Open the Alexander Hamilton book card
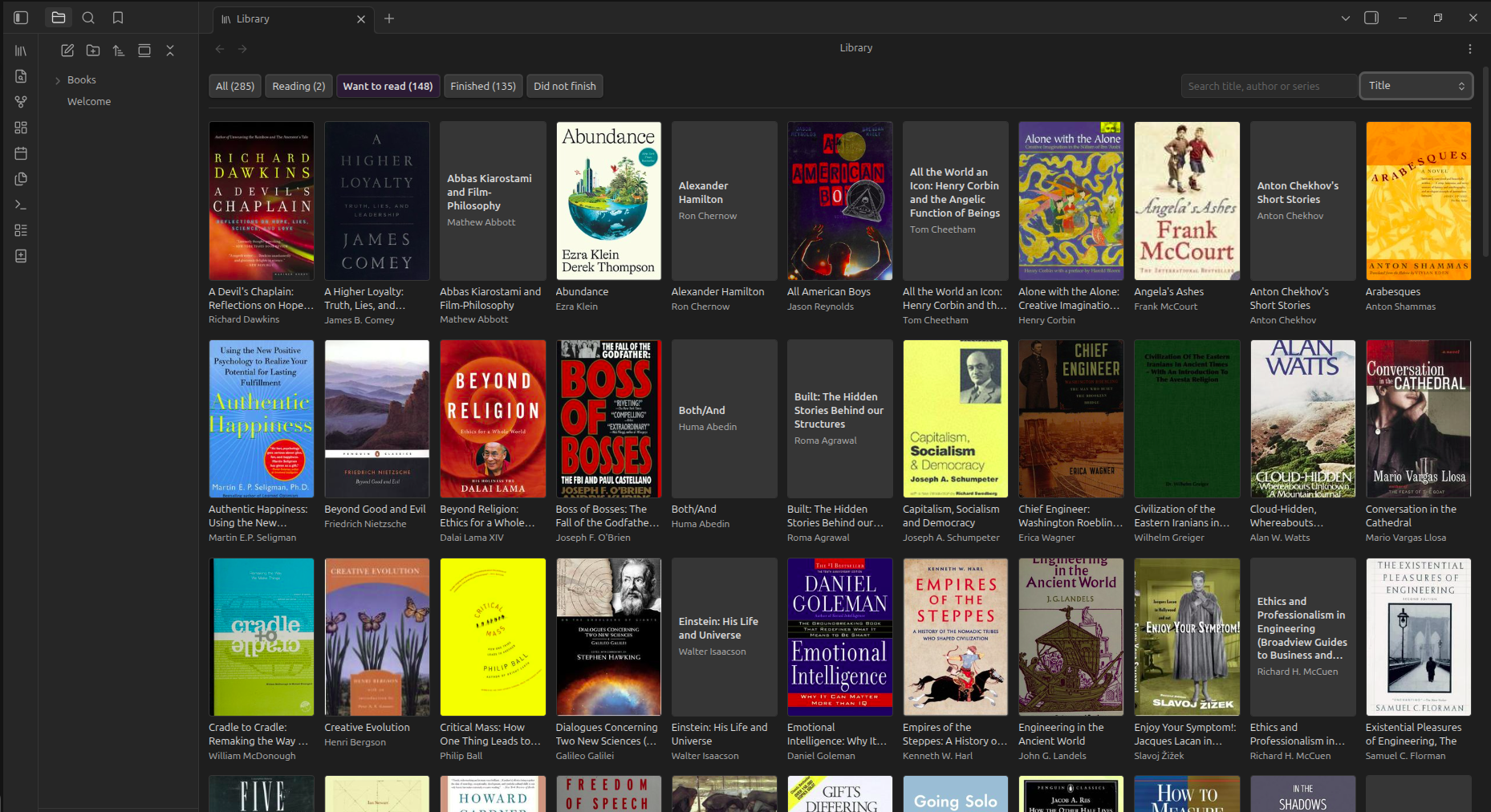This screenshot has width=1491, height=812. (x=725, y=201)
